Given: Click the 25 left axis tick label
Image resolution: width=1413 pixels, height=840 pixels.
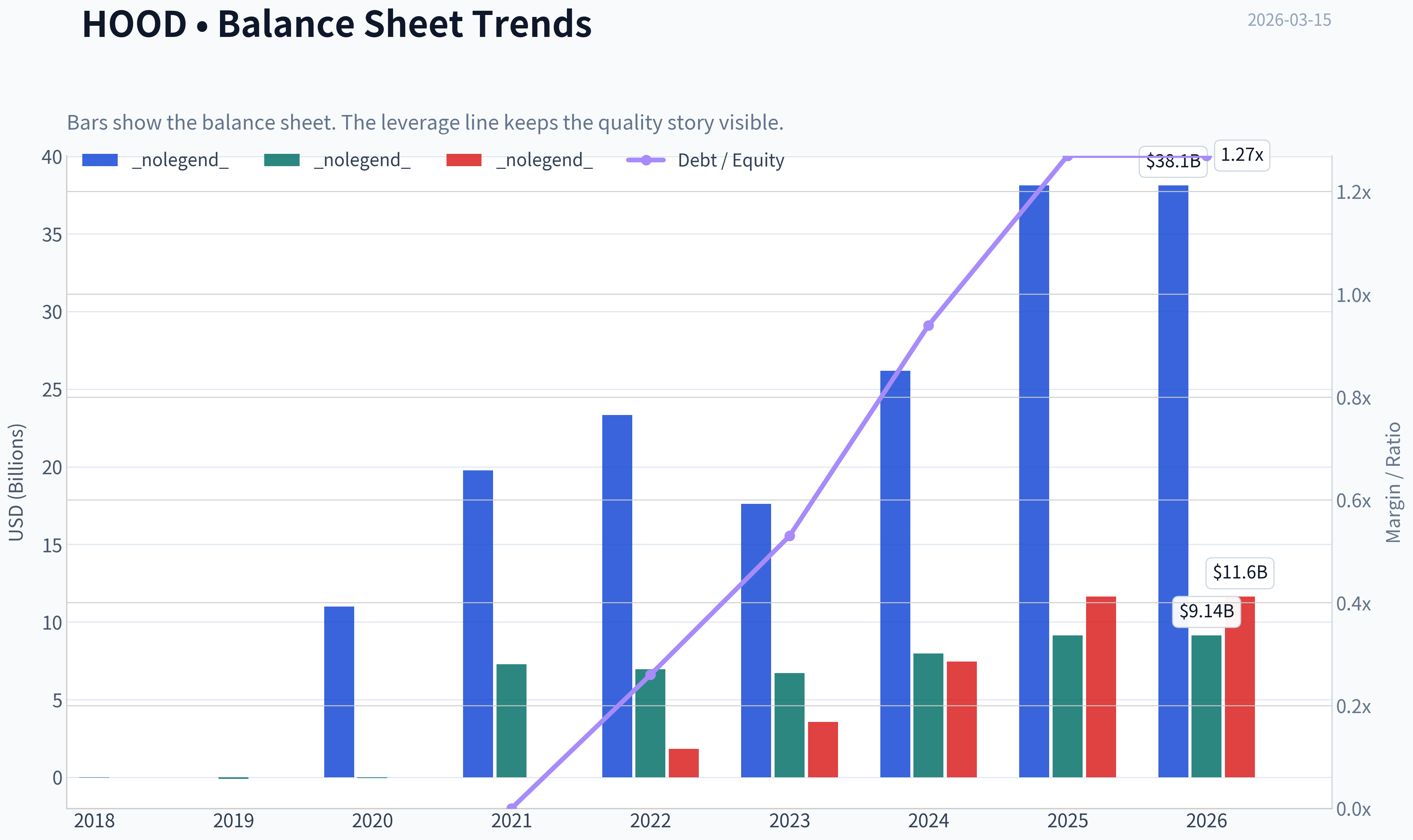Looking at the screenshot, I should pos(52,390).
